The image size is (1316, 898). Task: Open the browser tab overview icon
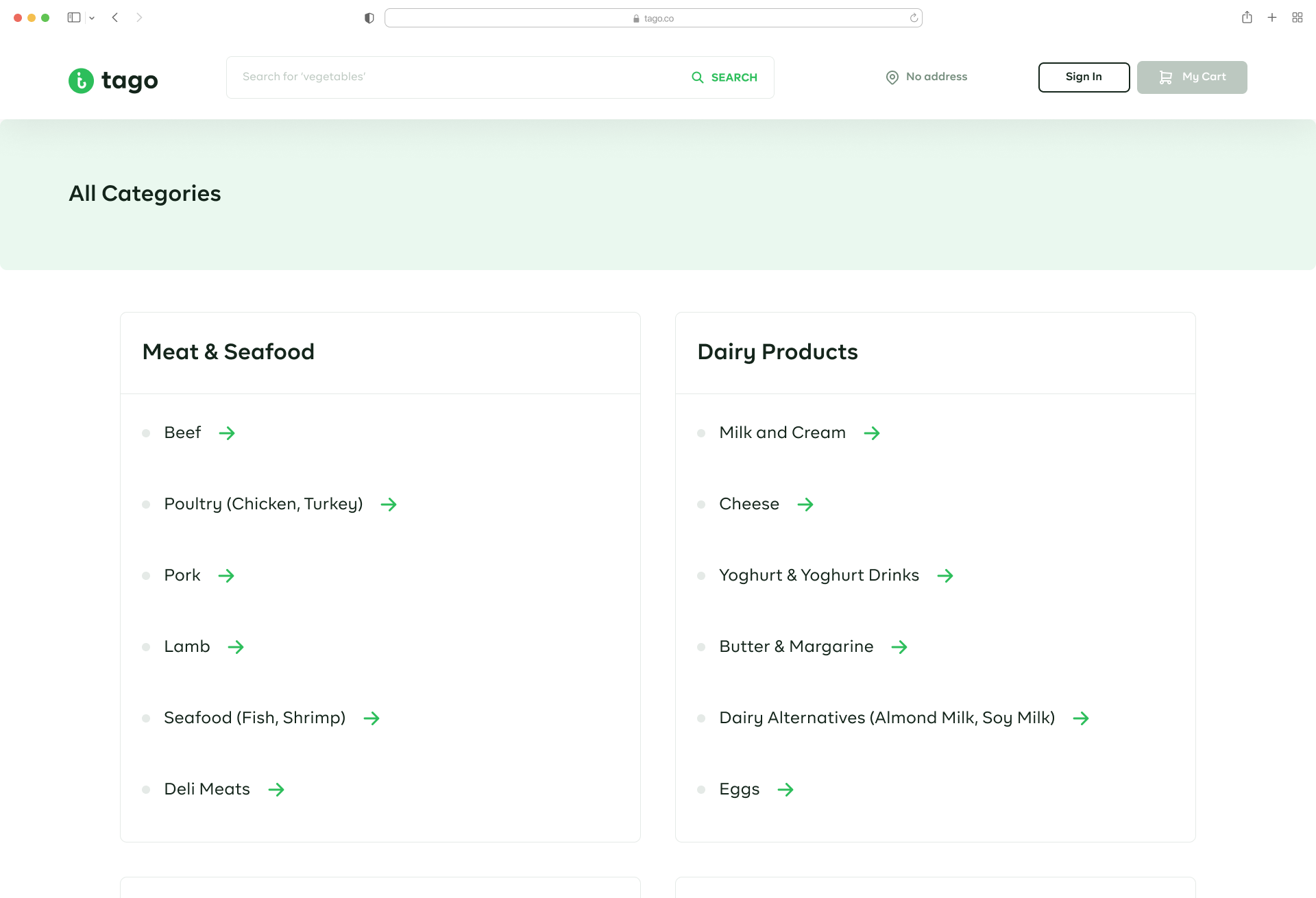[1297, 18]
